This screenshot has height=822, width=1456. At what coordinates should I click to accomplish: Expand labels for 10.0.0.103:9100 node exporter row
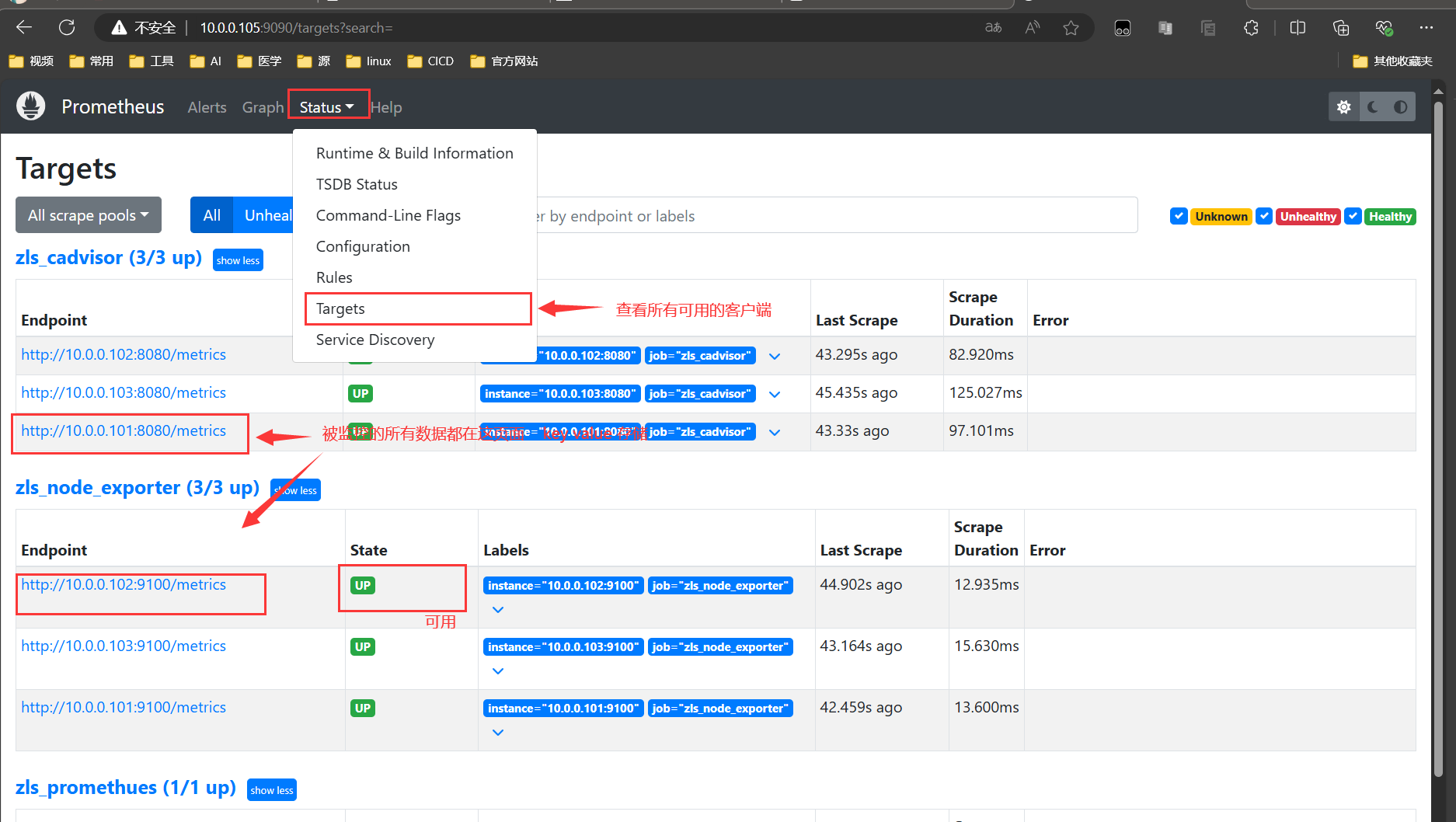point(498,671)
